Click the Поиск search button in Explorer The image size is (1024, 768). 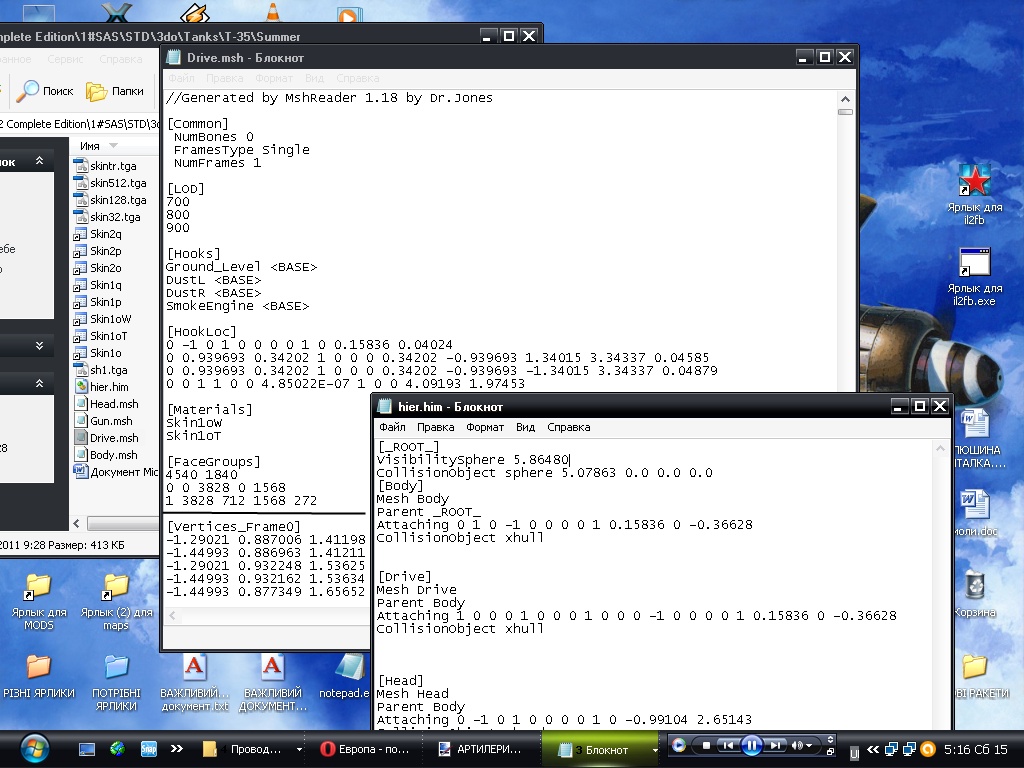coord(46,91)
